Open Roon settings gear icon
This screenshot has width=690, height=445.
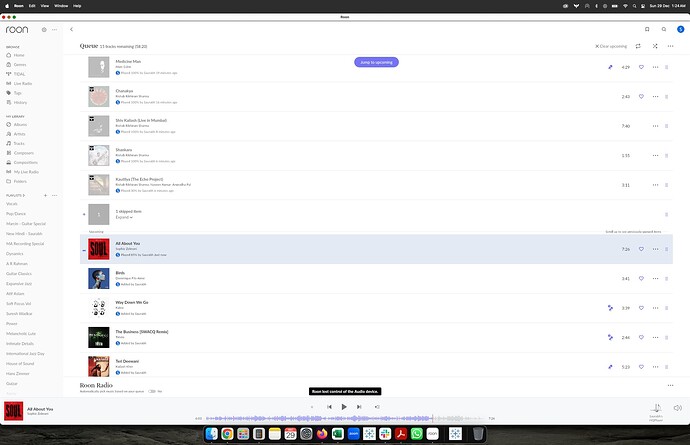(x=44, y=30)
